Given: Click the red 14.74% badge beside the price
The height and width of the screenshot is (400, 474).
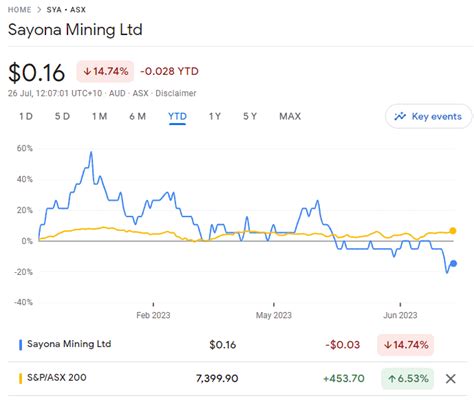Looking at the screenshot, I should point(105,71).
